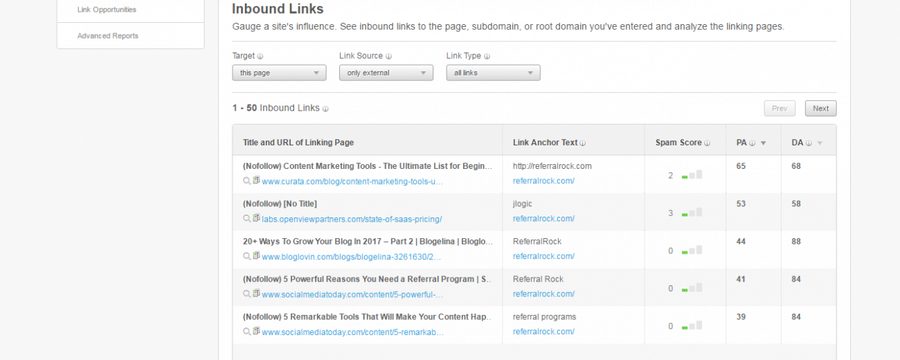Image resolution: width=900 pixels, height=360 pixels.
Task: Open the www.bloglovin.com blogelina link
Action: coord(351,257)
